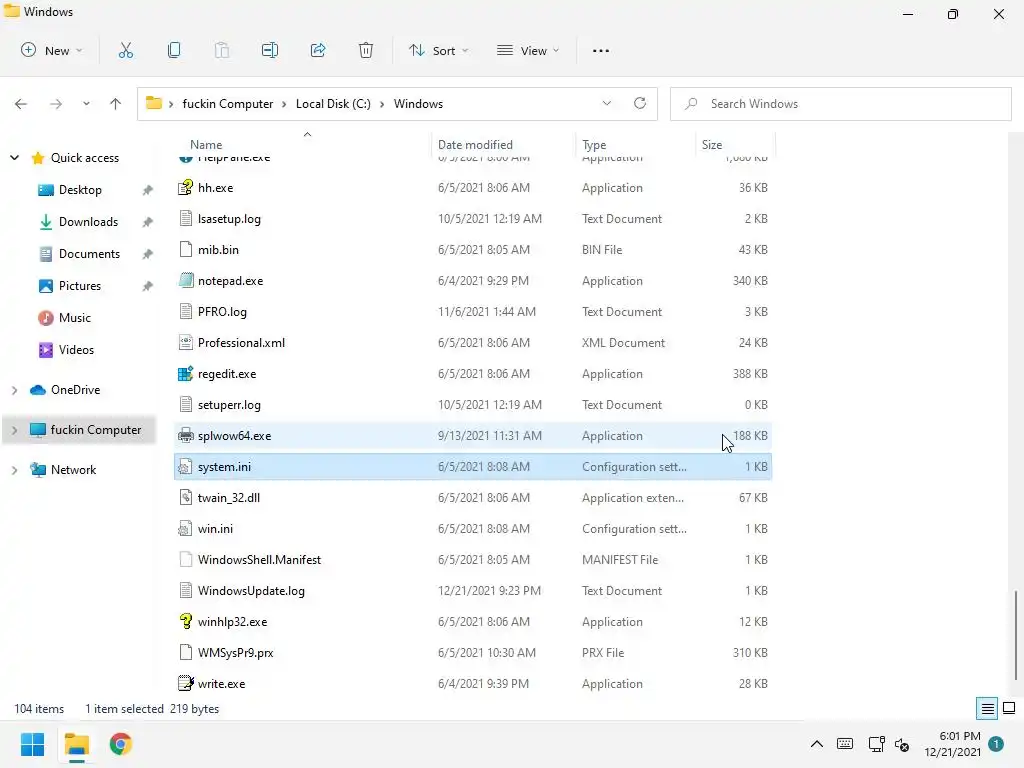Launch Chrome from the taskbar
This screenshot has width=1024, height=768.
coord(121,744)
